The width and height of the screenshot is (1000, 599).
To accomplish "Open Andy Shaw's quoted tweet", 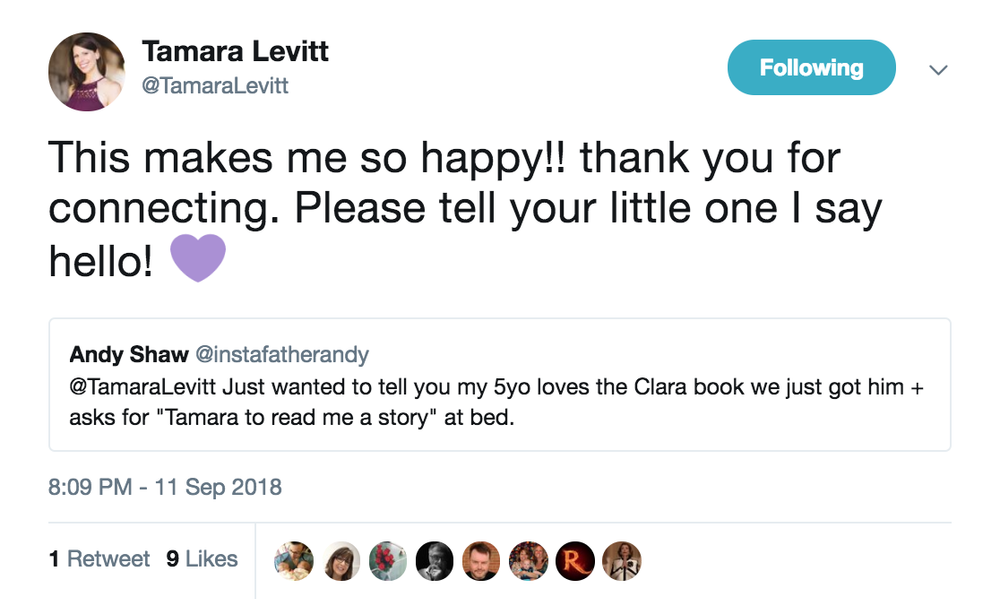I will click(499, 385).
